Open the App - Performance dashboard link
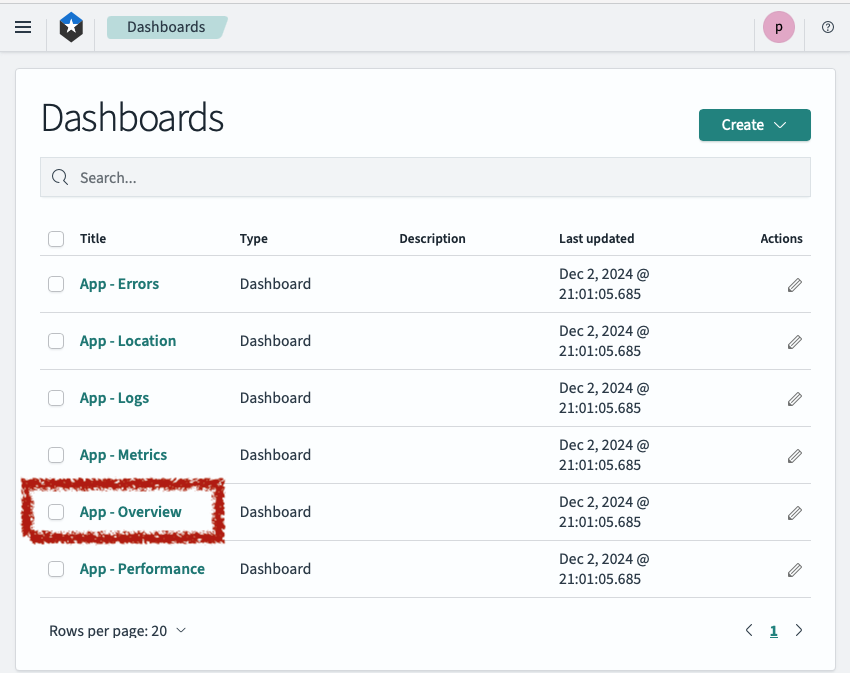The height and width of the screenshot is (673, 850). [x=142, y=568]
